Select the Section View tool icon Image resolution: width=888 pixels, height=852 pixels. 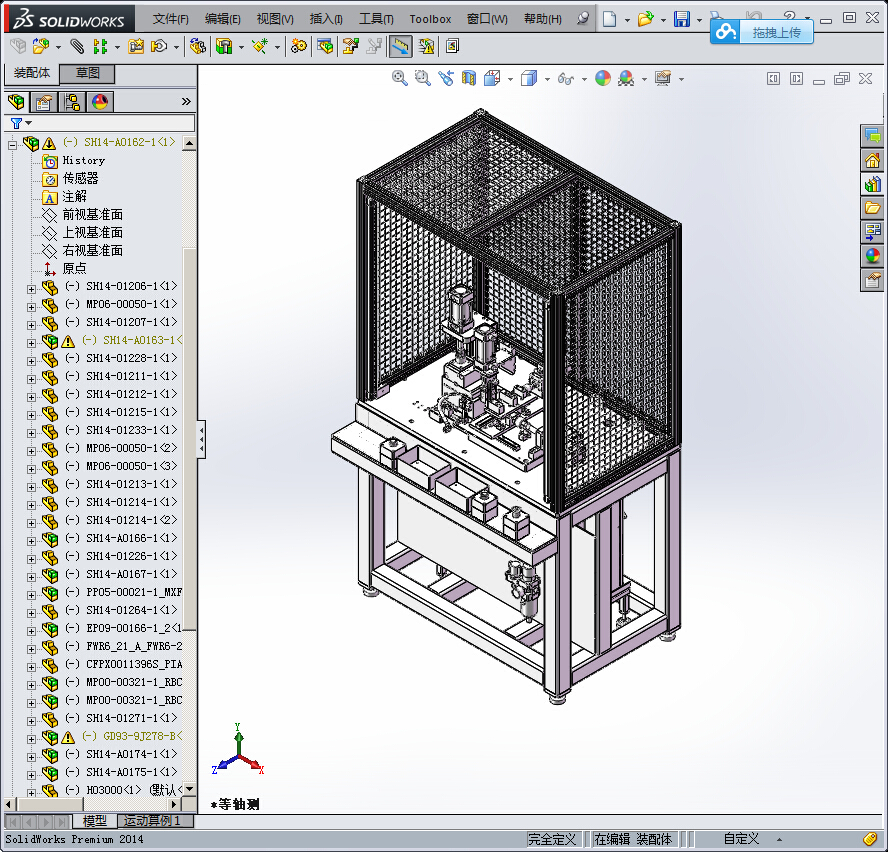click(469, 78)
